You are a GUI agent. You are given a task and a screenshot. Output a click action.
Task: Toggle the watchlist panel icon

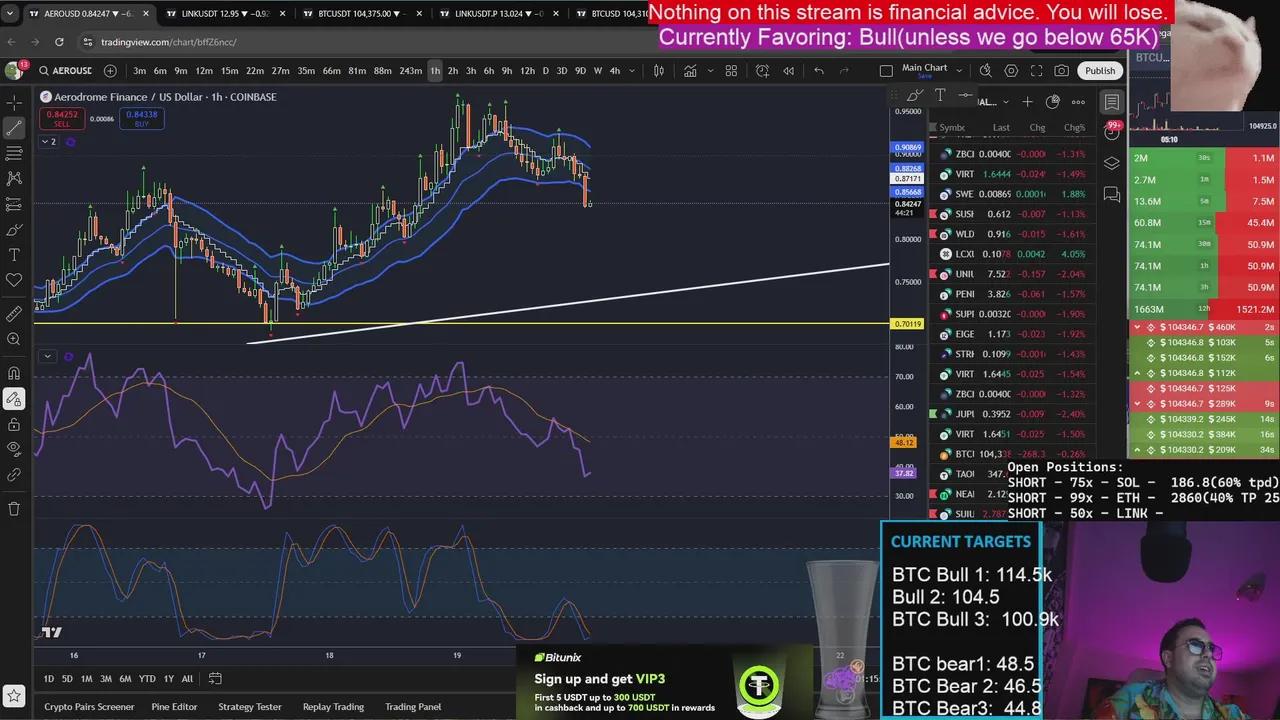coord(1112,101)
